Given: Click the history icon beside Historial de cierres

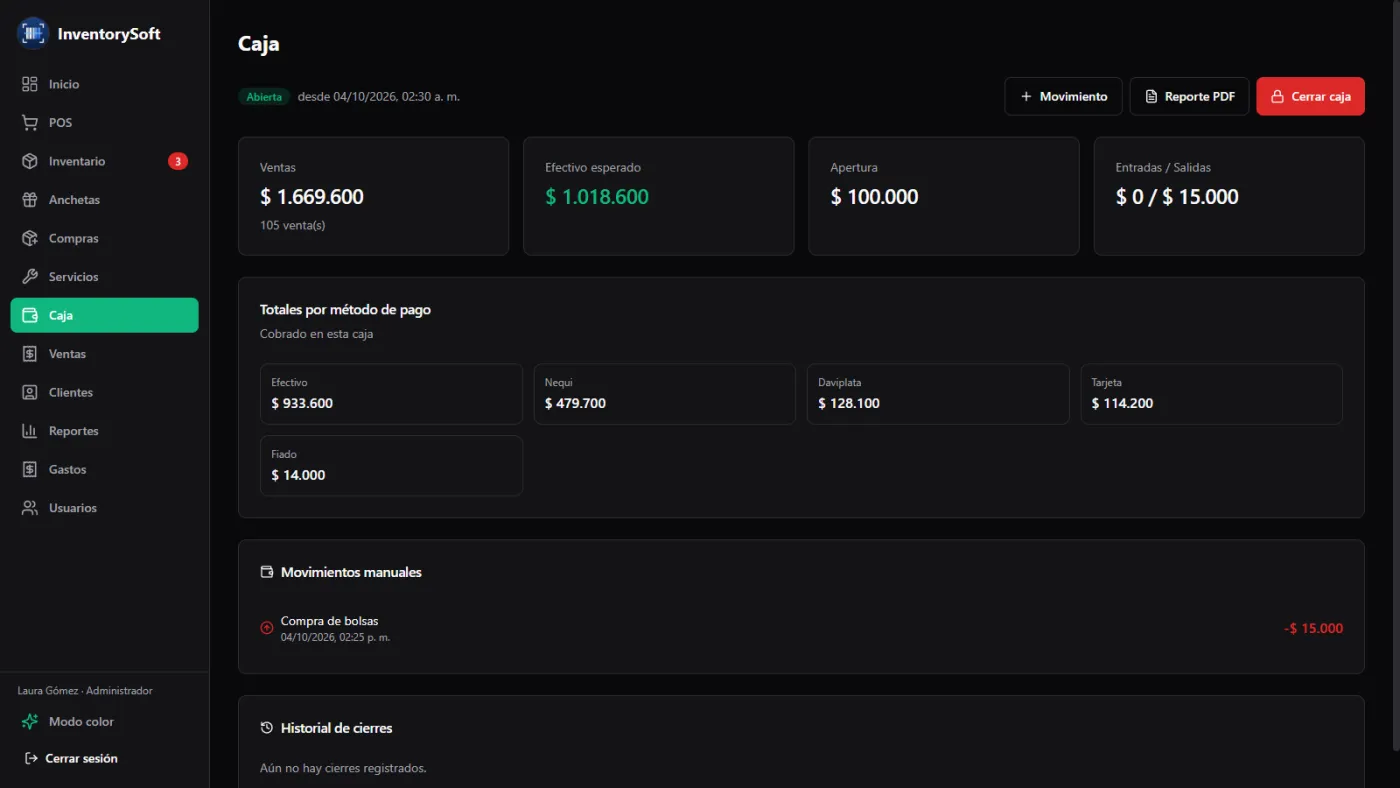Looking at the screenshot, I should click(267, 728).
